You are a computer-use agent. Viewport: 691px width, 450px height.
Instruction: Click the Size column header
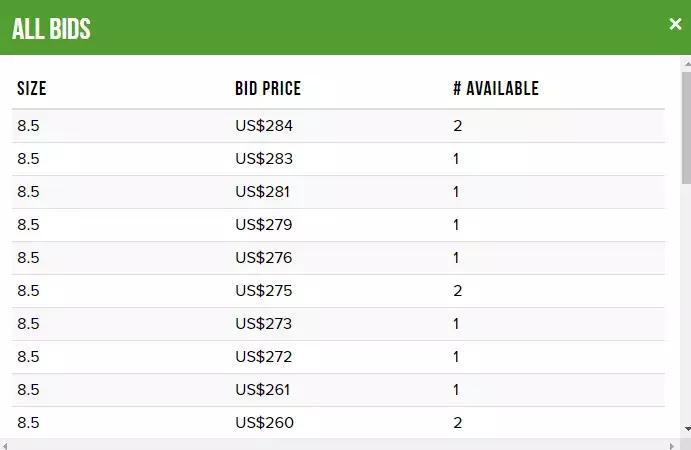click(32, 89)
